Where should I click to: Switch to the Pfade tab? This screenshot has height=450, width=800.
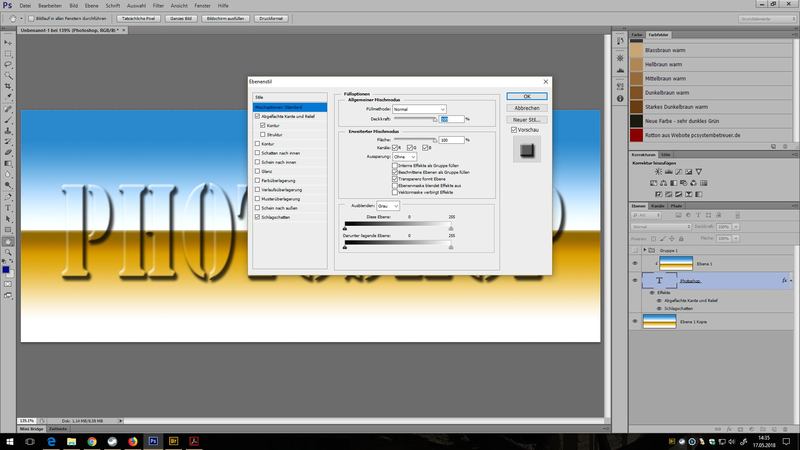click(x=676, y=206)
